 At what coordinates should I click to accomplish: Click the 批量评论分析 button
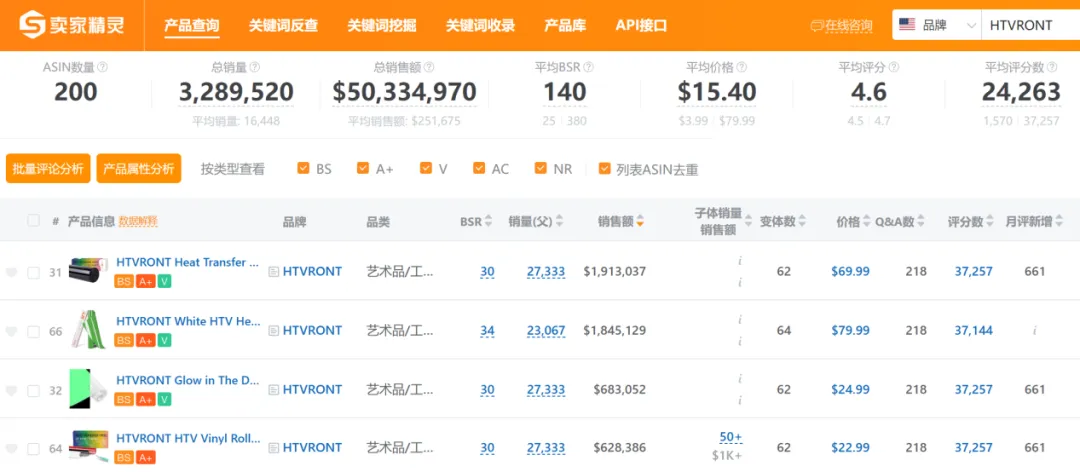(48, 169)
